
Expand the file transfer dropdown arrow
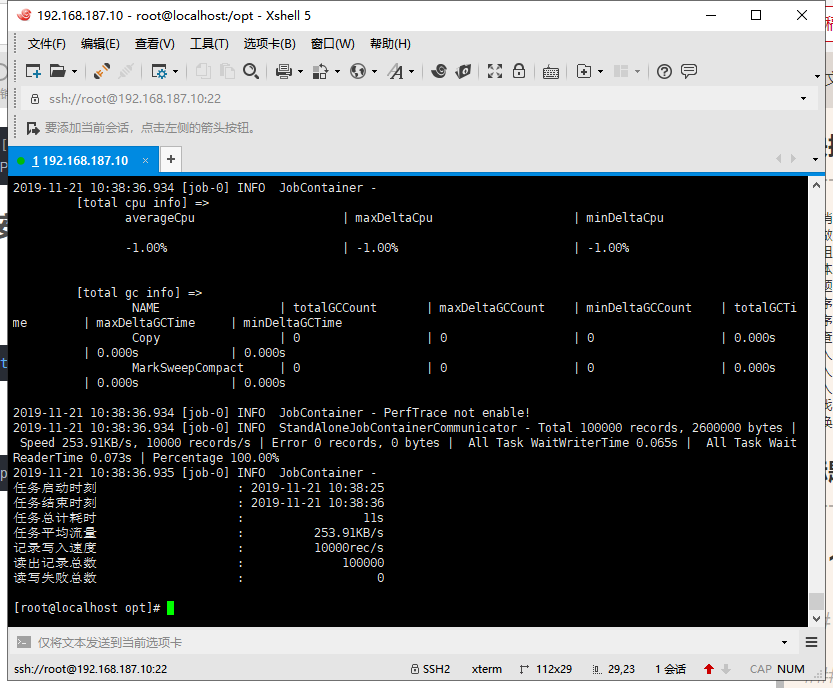[337, 71]
